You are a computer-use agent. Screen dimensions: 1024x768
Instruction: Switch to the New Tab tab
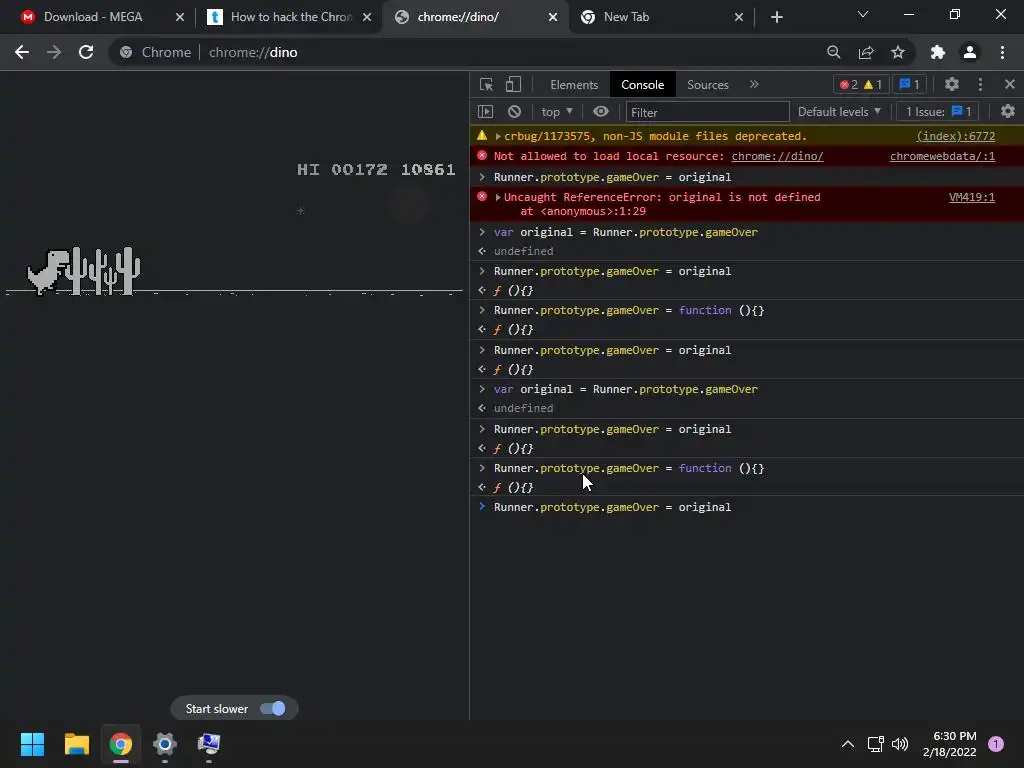pyautogui.click(x=660, y=17)
